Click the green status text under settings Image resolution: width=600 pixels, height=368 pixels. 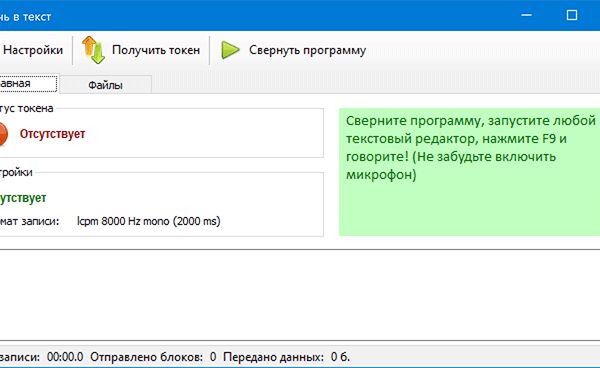click(x=23, y=198)
